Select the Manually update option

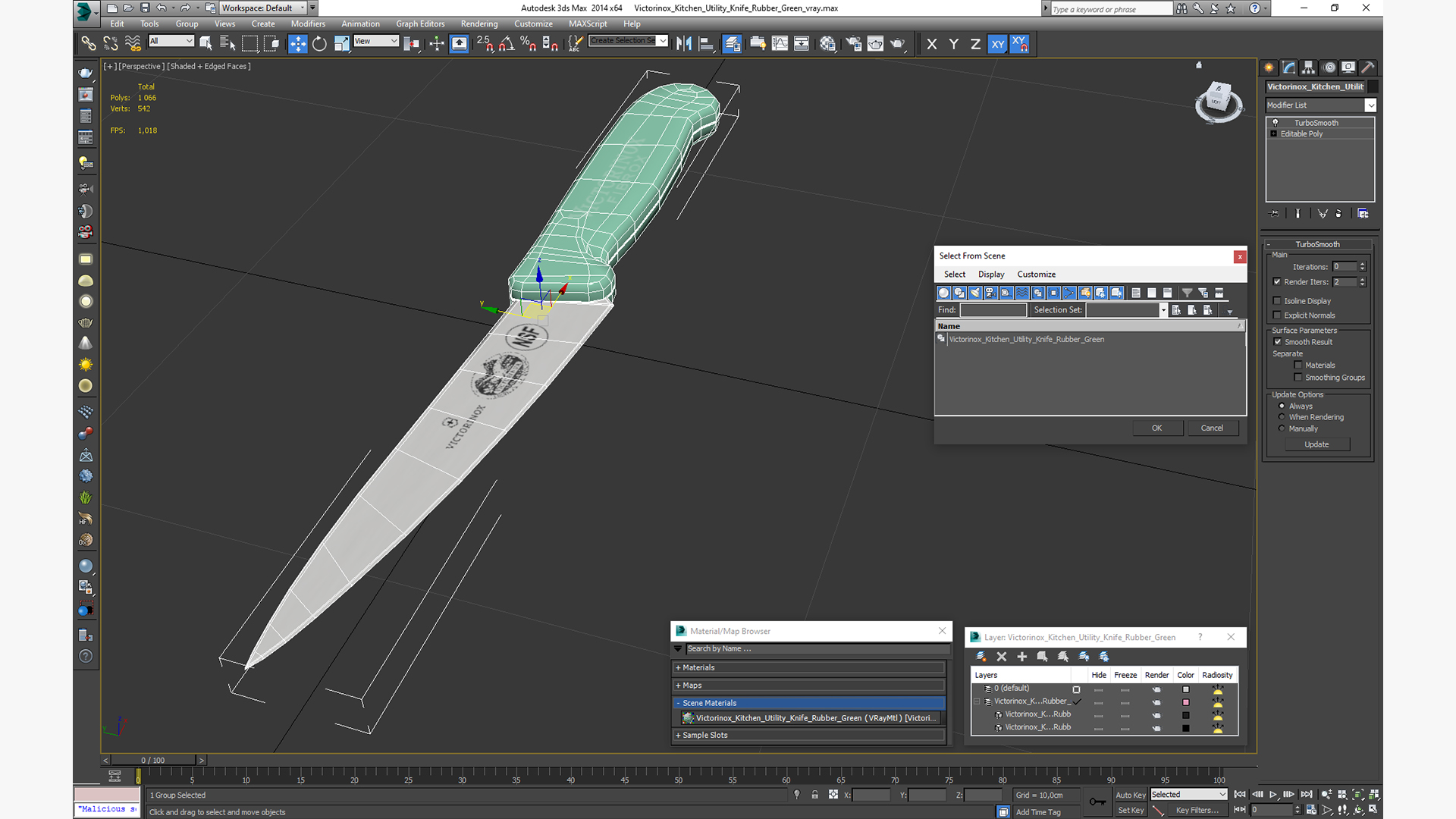(1282, 428)
